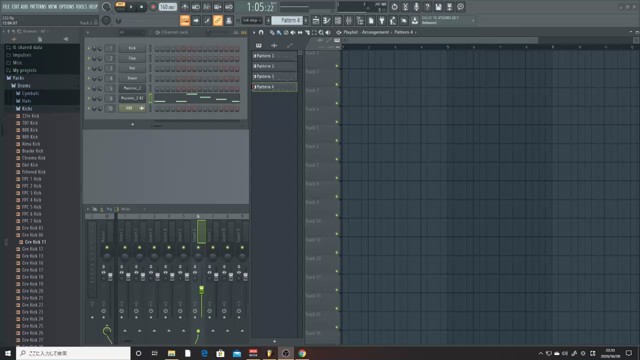This screenshot has height=360, width=640.
Task: Stop playback with the stop button
Action: coord(141,7)
